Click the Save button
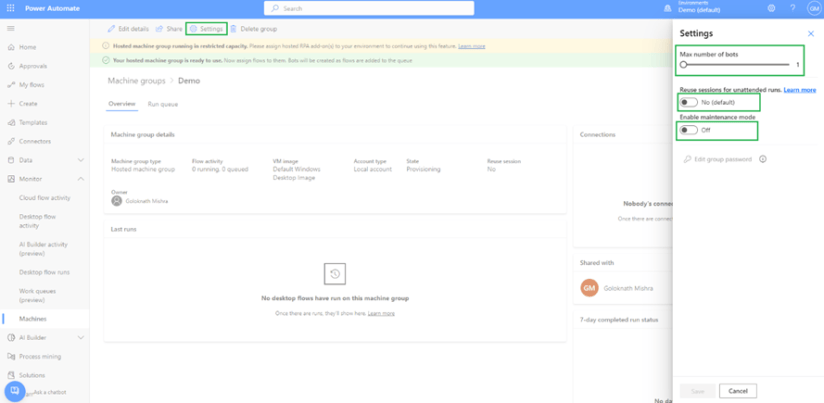824x403 pixels. [697, 391]
